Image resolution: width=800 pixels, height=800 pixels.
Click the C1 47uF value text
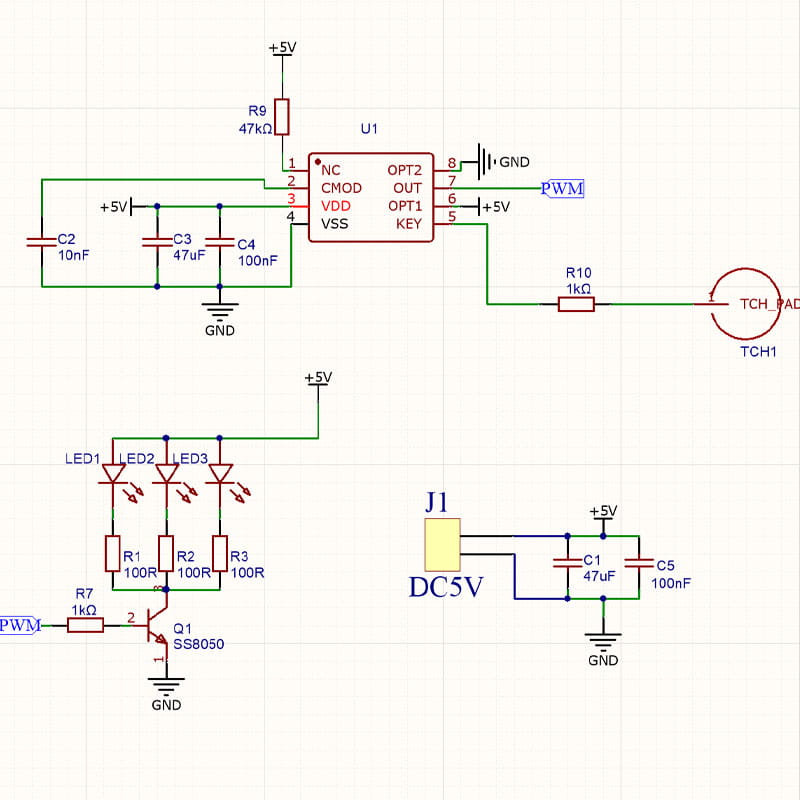(599, 576)
